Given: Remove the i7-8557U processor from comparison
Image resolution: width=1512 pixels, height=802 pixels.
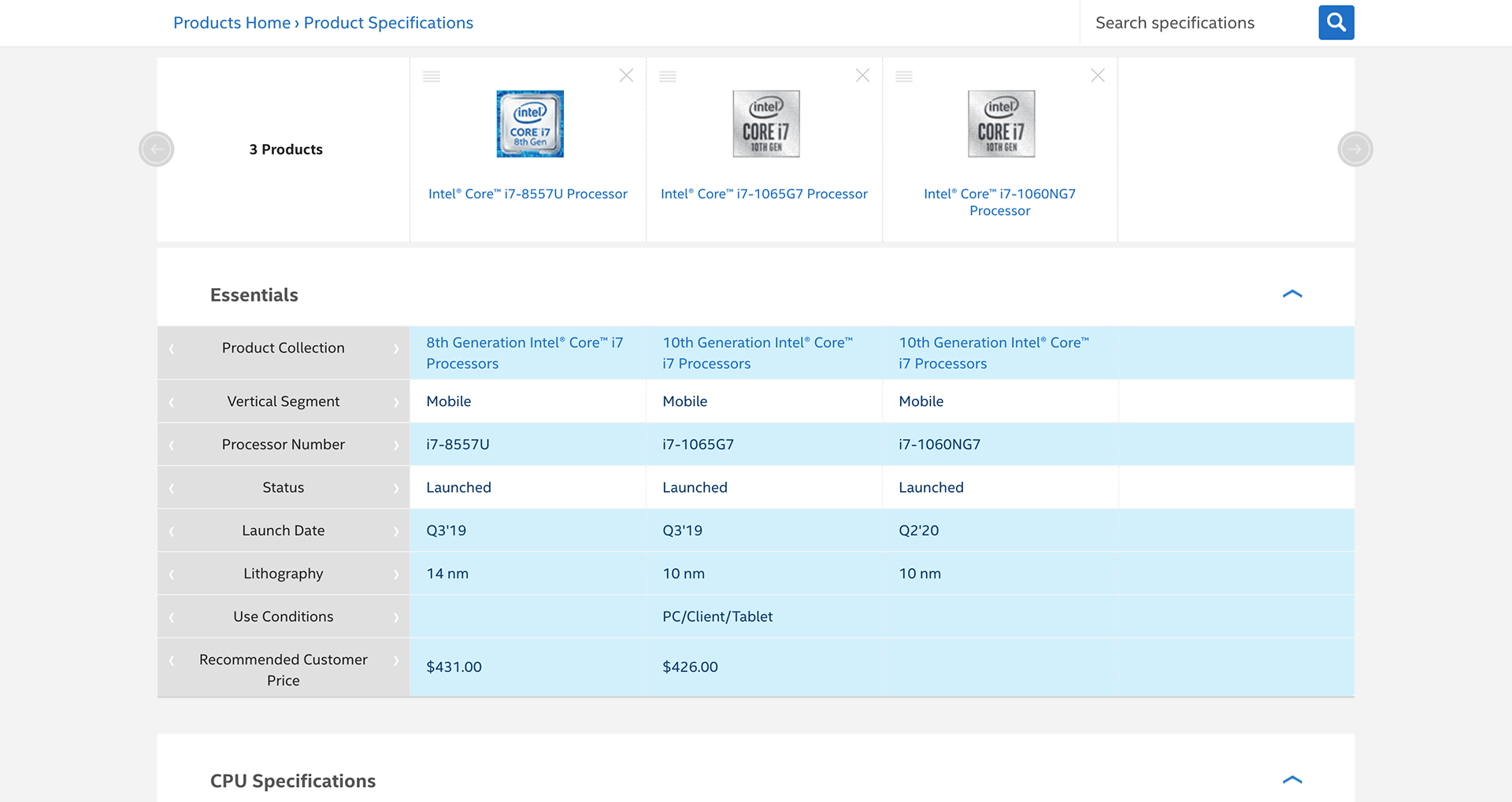Looking at the screenshot, I should pyautogui.click(x=626, y=76).
